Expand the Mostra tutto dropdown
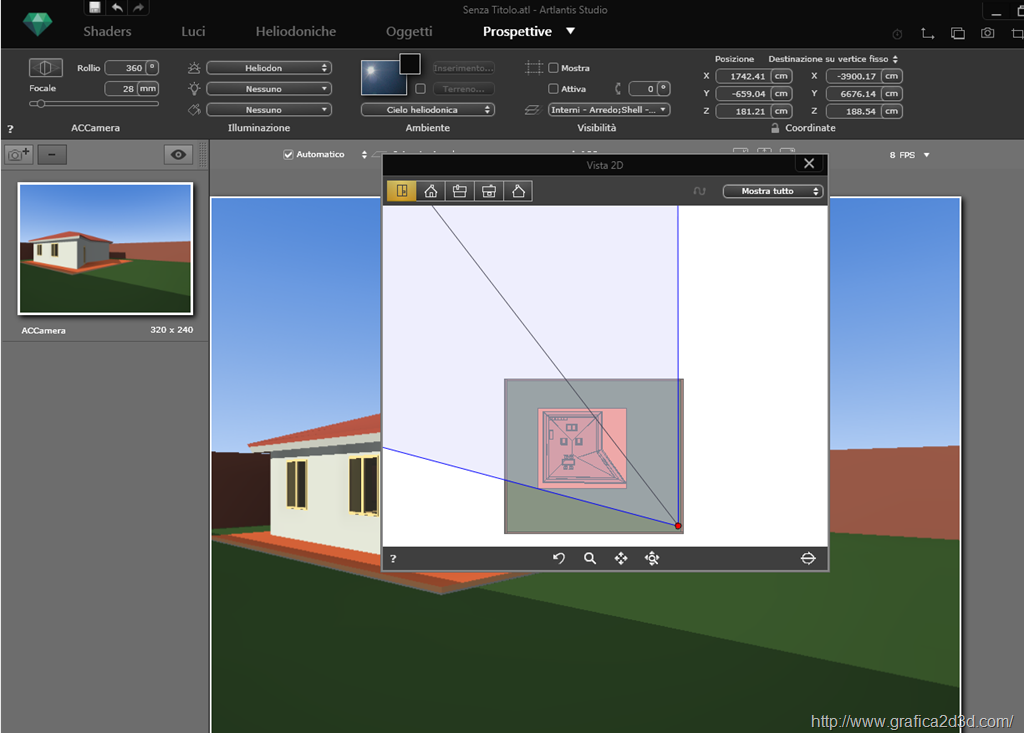 point(772,191)
